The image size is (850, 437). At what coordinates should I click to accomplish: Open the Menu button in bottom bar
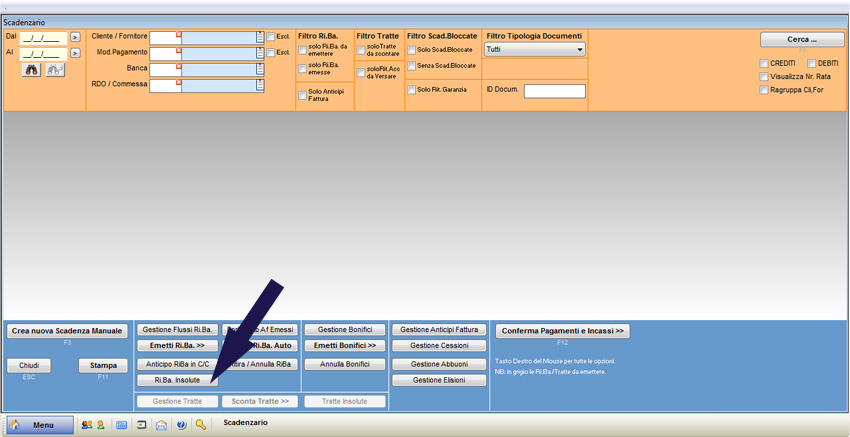click(x=40, y=425)
